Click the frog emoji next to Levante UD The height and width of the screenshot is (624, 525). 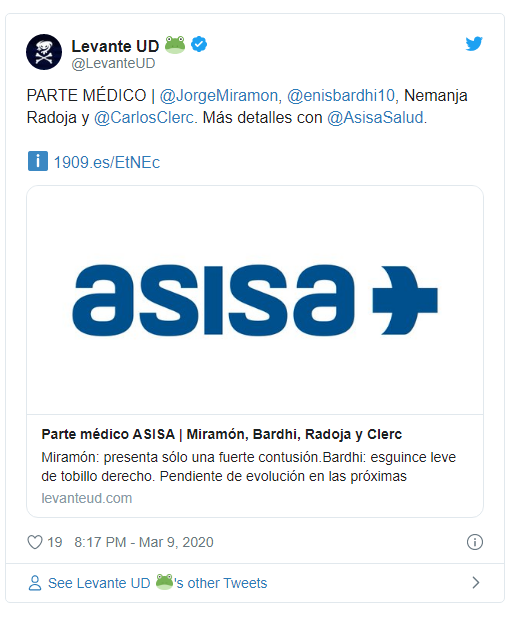175,45
